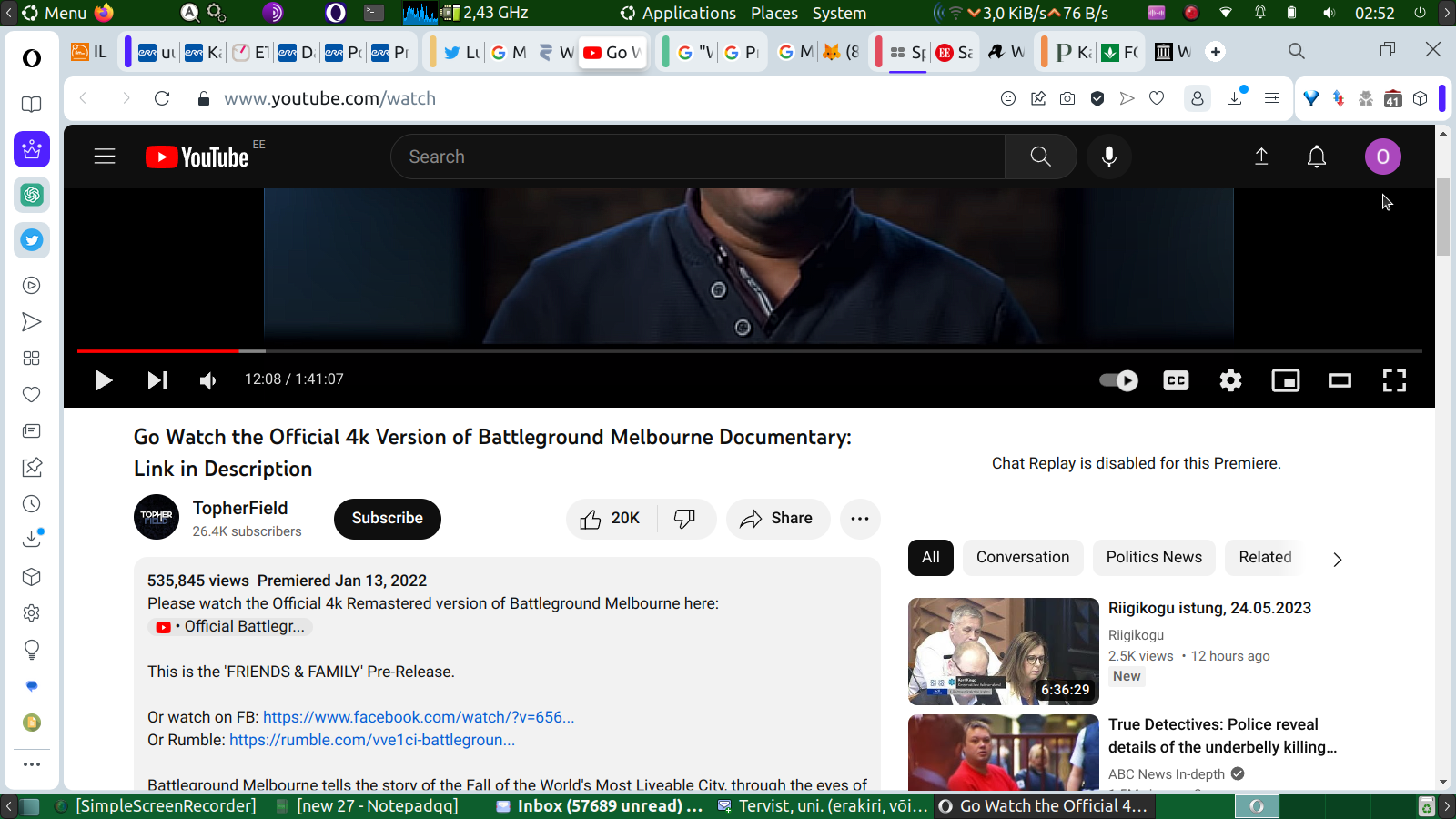Click the voice search microphone
Viewport: 1456px width, 819px height.
pyautogui.click(x=1108, y=157)
